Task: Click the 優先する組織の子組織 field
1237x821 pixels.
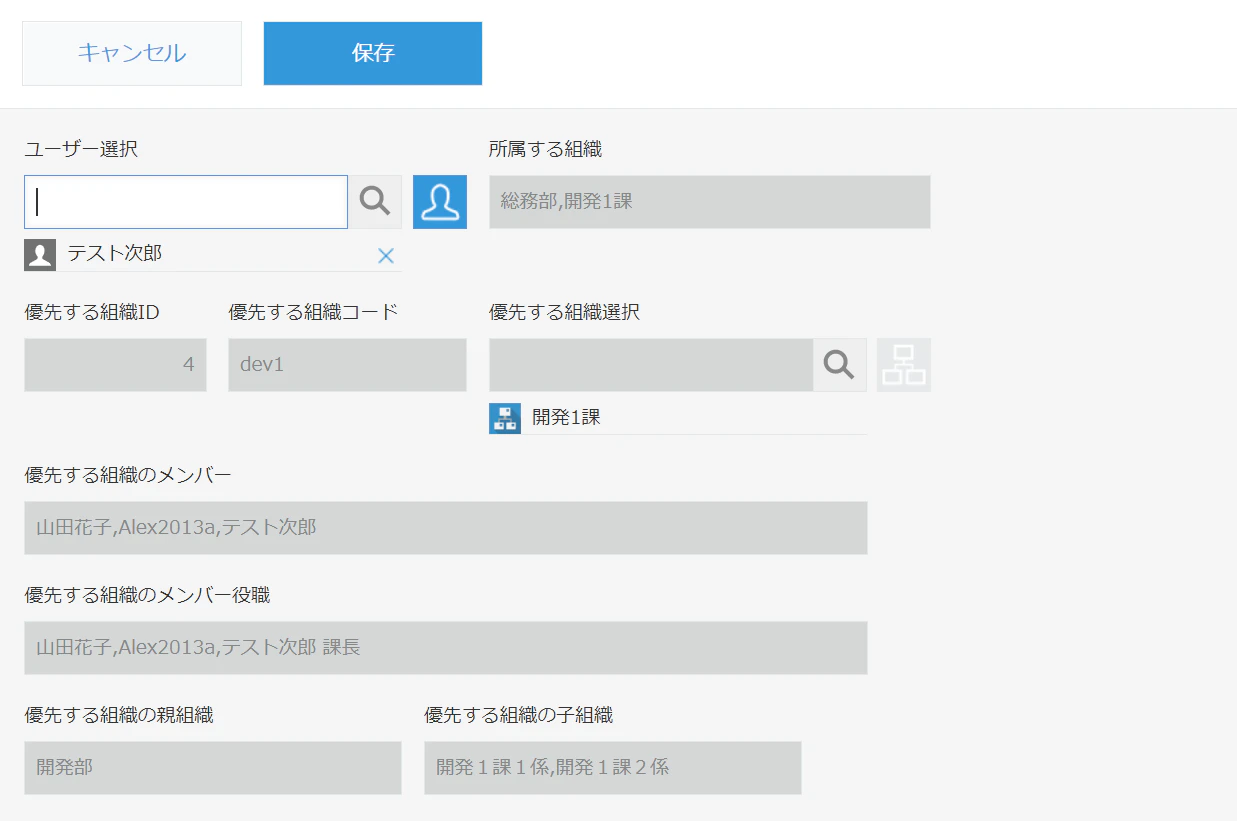Action: (613, 768)
